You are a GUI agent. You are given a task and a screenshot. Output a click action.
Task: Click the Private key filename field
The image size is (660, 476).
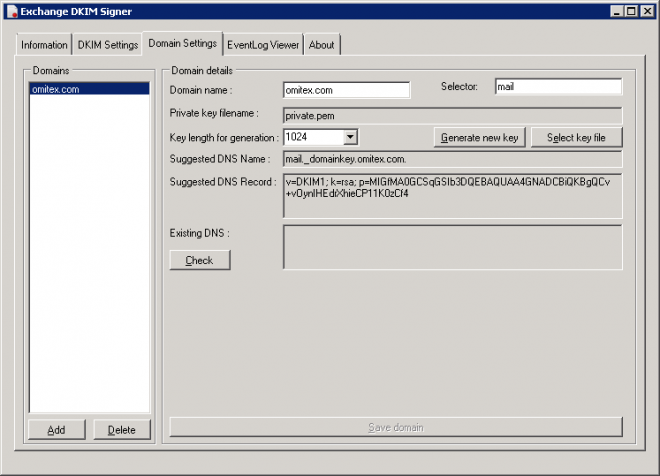[x=452, y=116]
